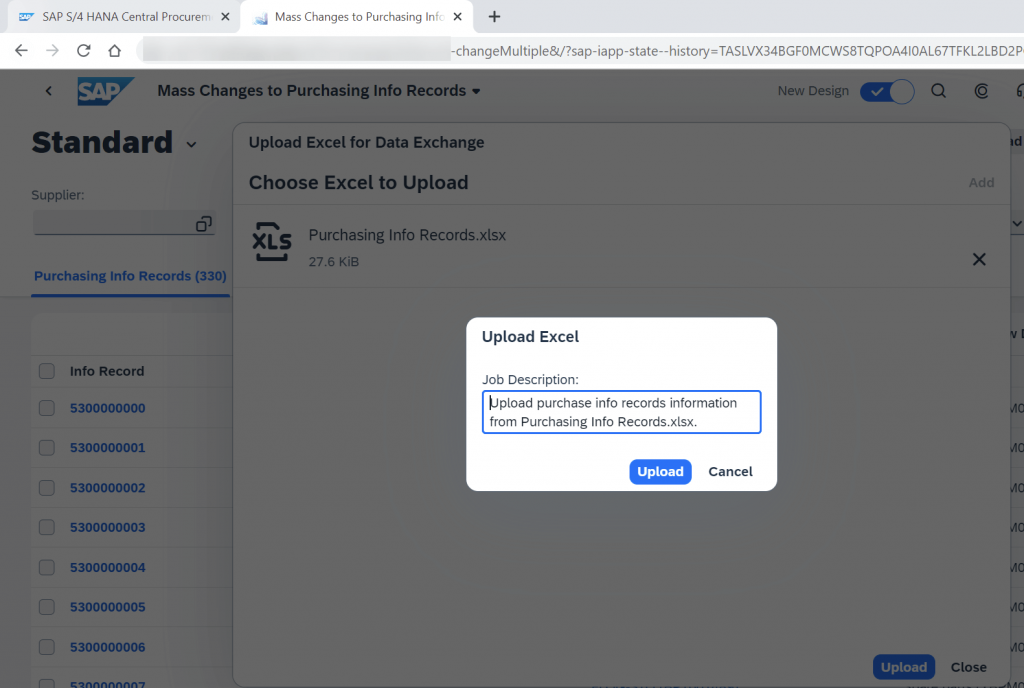Open info record 5300000003
This screenshot has width=1024, height=688.
click(108, 527)
